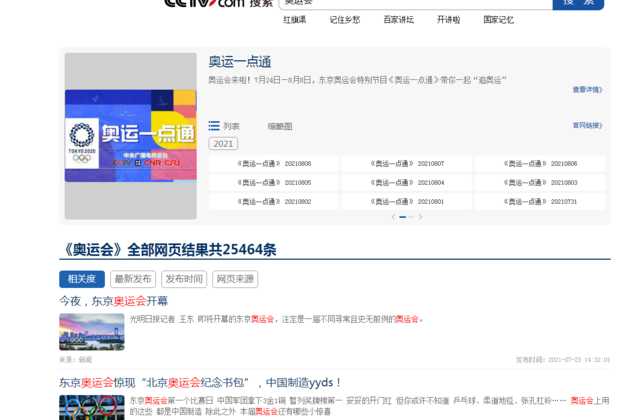Open episode 《奥运一点通》 20210802
This screenshot has height=420, width=620.
coord(274,201)
